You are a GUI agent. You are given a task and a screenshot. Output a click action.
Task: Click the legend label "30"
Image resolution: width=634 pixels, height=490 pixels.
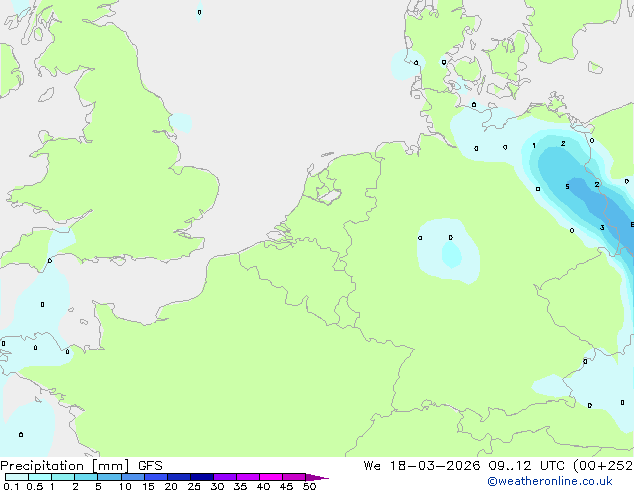[x=217, y=486]
